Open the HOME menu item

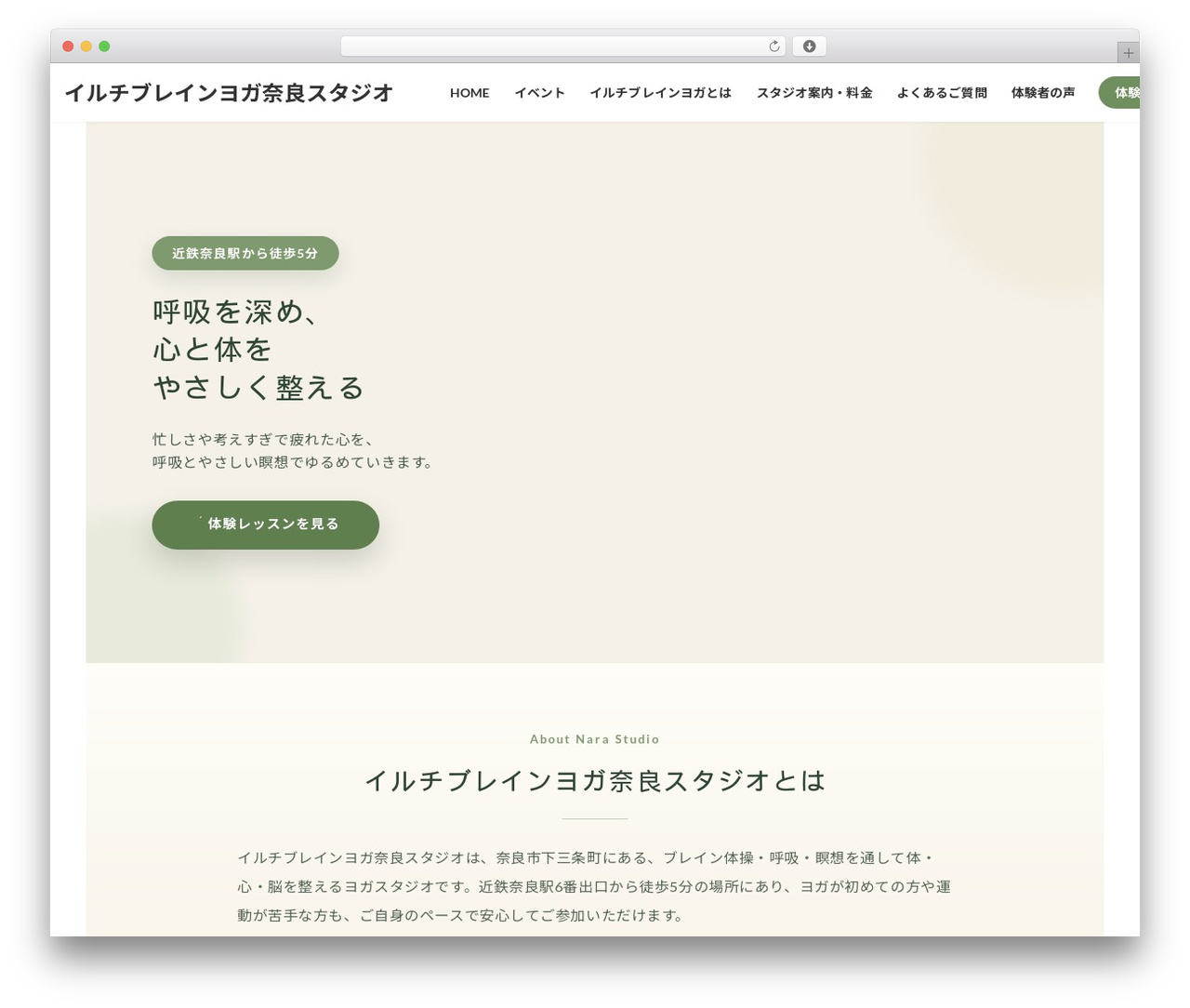pos(469,93)
